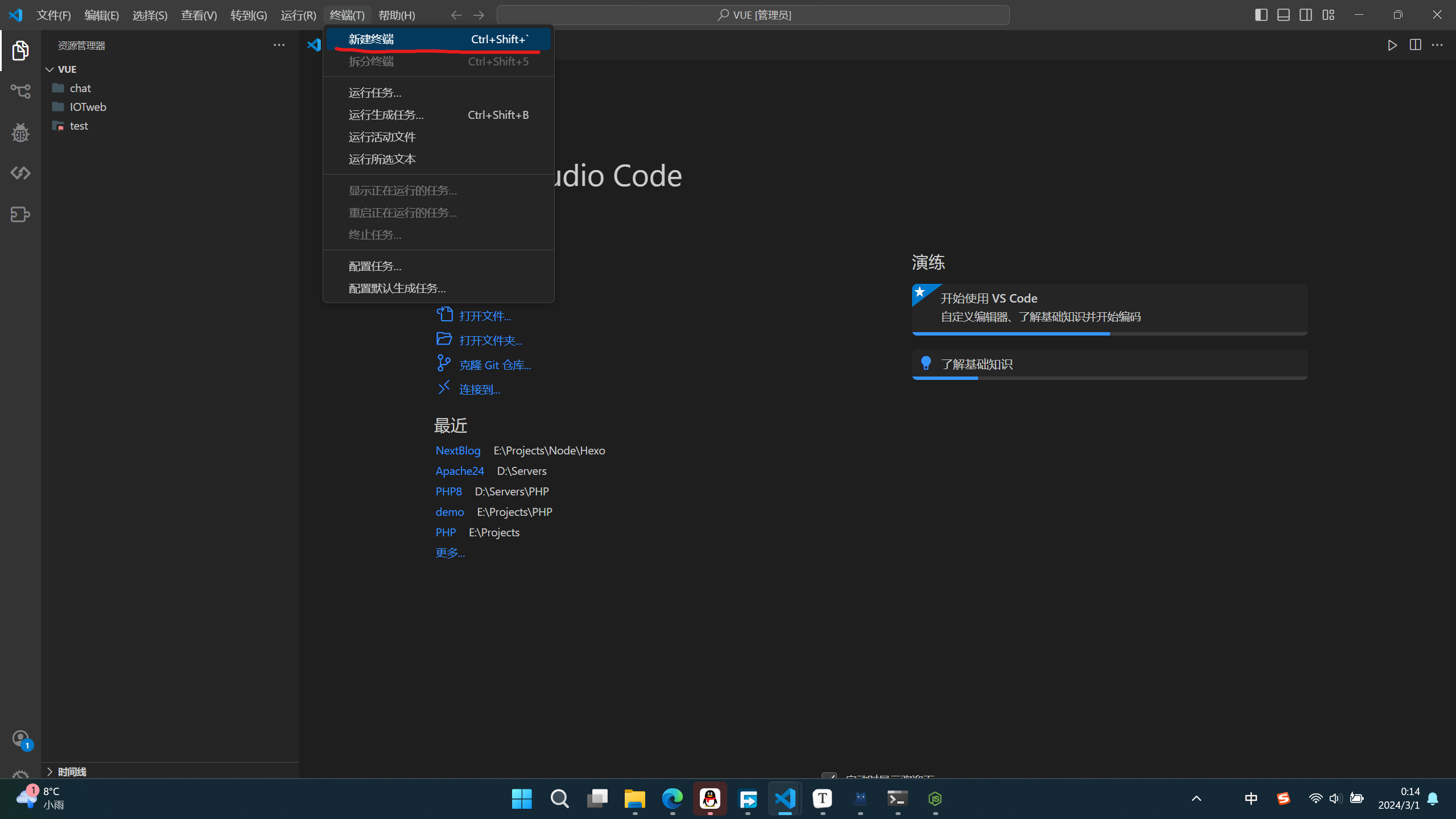Click the Accounts icon with badge
This screenshot has width=1456, height=819.
pyautogui.click(x=20, y=739)
